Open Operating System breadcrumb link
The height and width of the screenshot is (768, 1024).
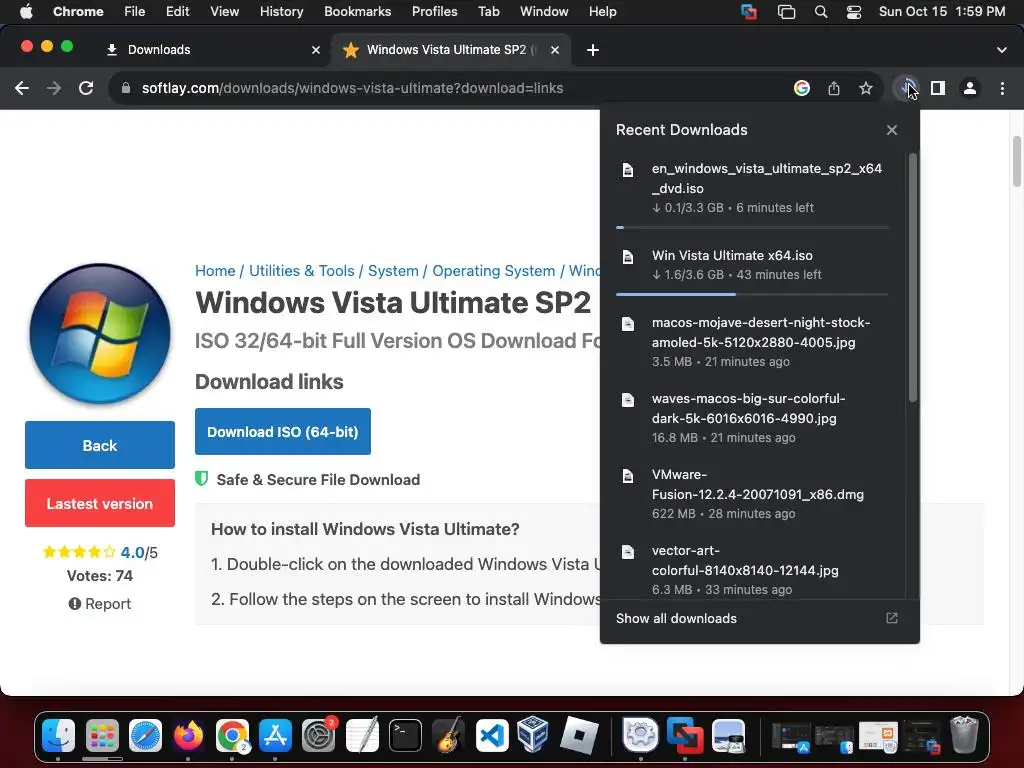tap(494, 270)
